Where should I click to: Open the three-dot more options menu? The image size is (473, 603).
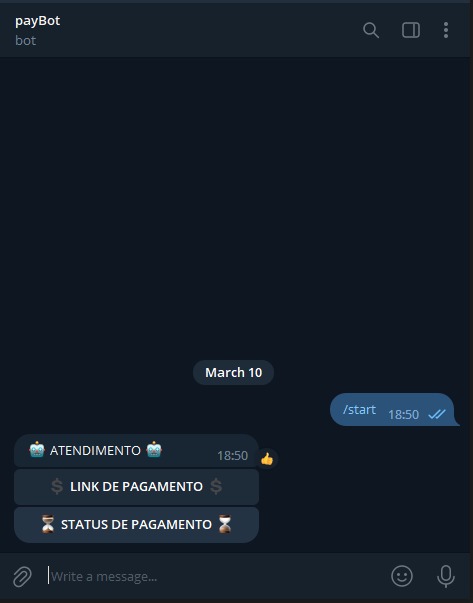[446, 30]
